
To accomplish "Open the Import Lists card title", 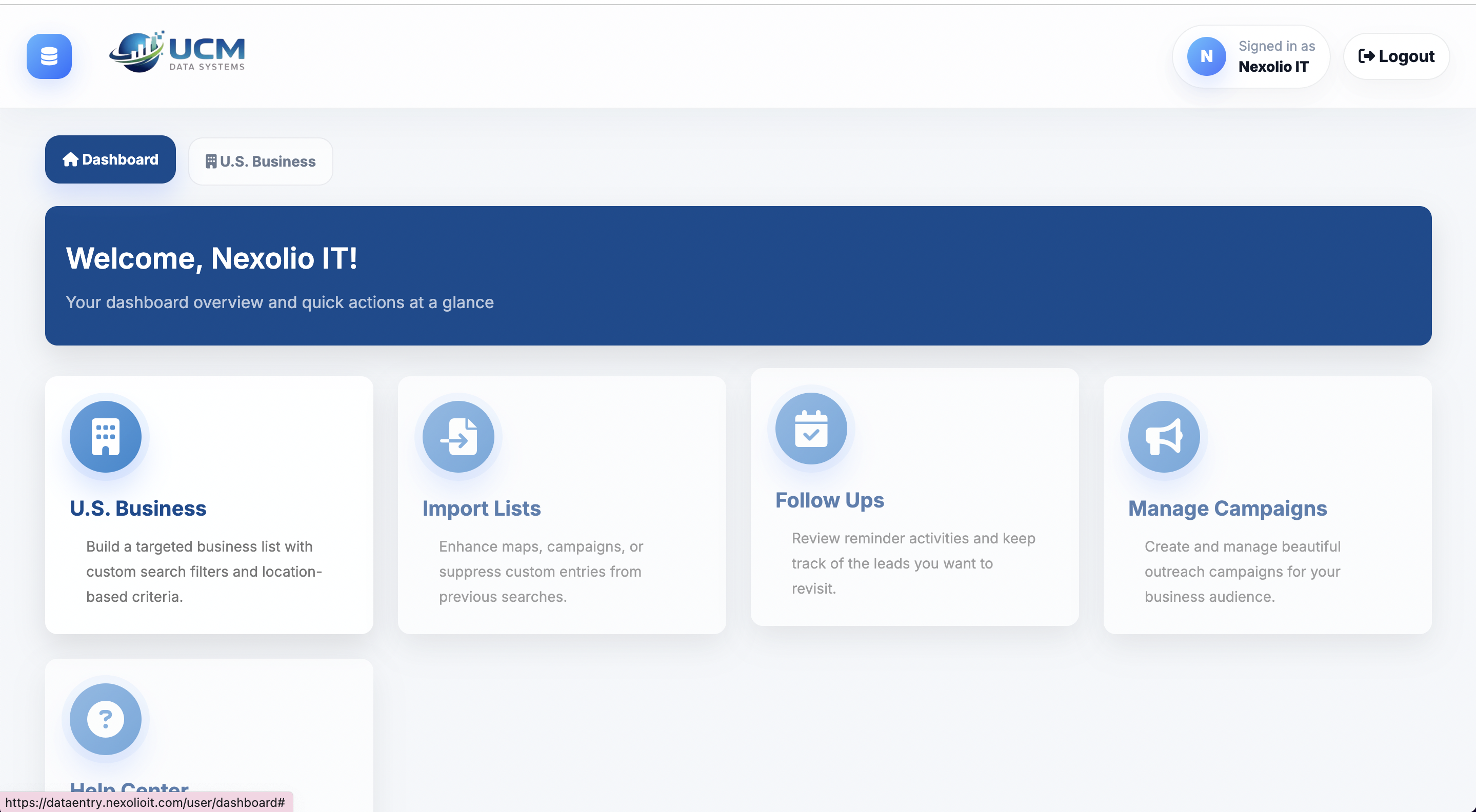I will pos(481,509).
